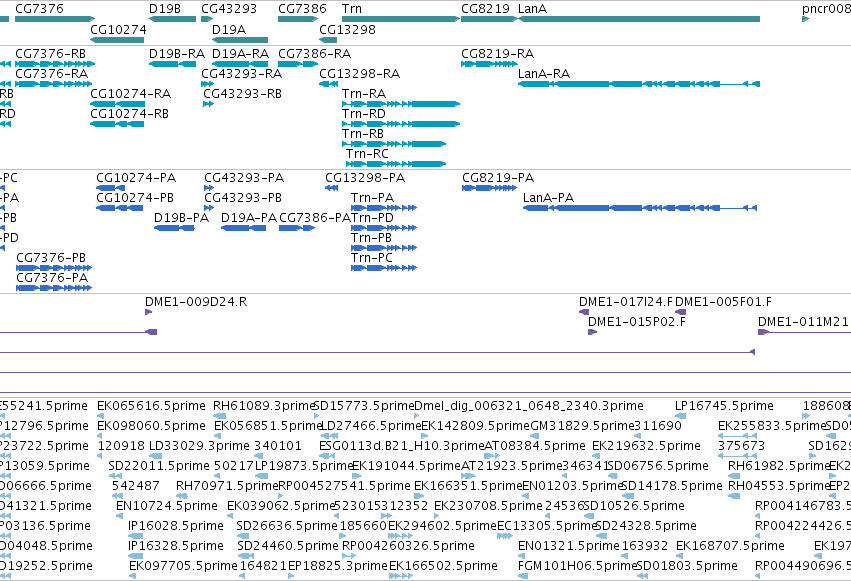Select the 'LP16745.5prime' EST label
The image size is (851, 581).
click(725, 406)
